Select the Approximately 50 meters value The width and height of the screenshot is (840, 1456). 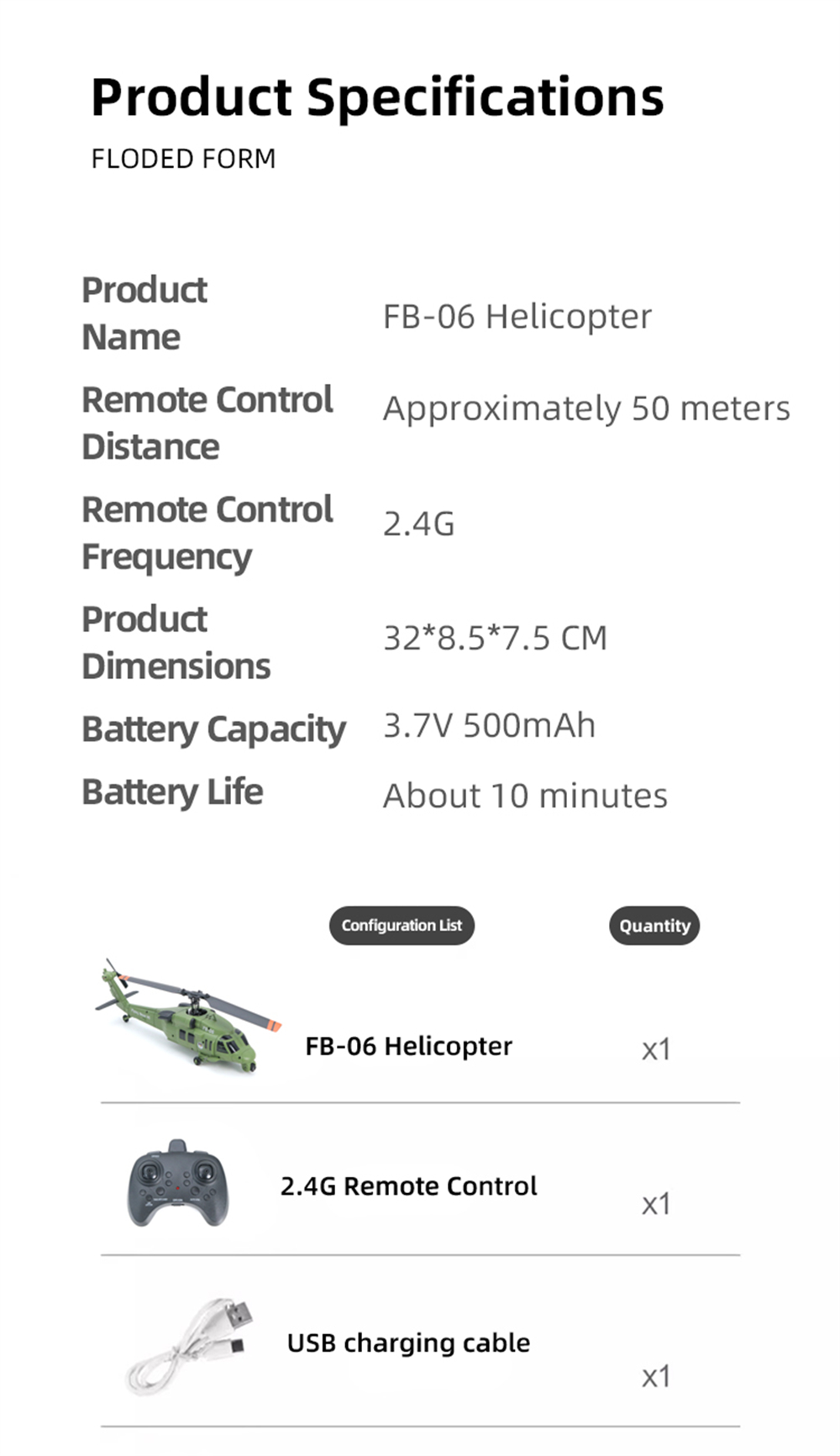[586, 408]
